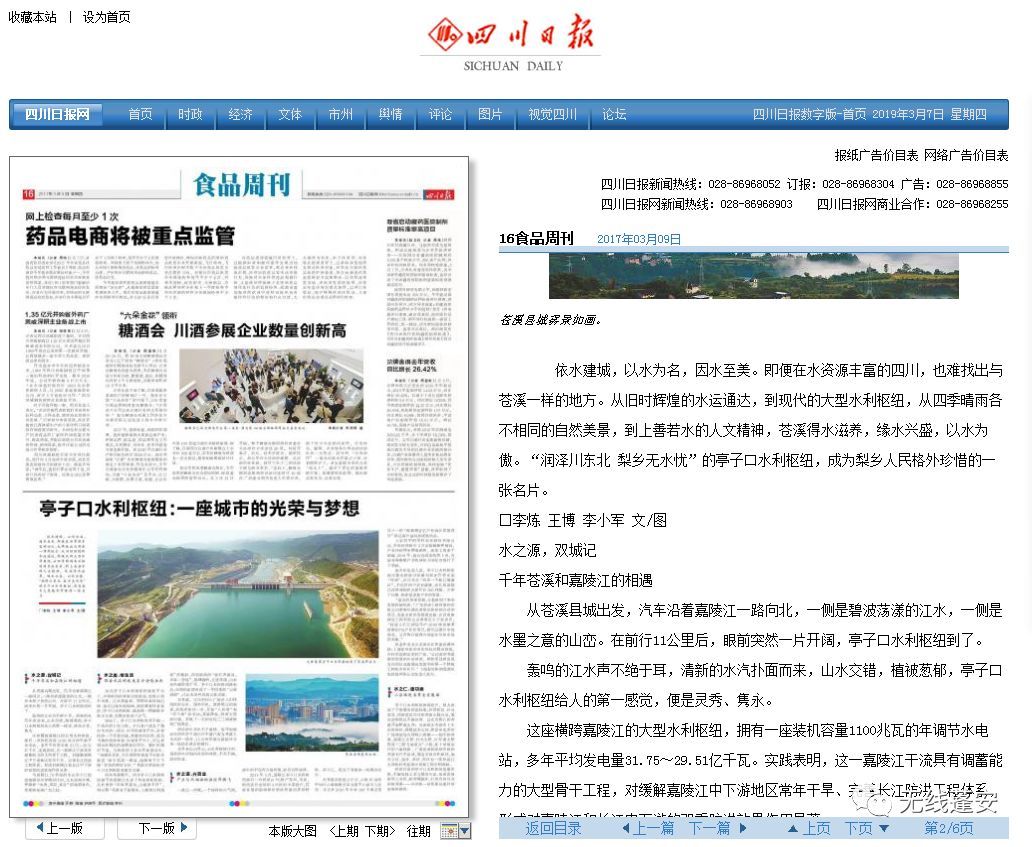Viewport: 1032px width, 847px height.
Task: Open the calendar dropdown for past issues
Action: (x=455, y=831)
